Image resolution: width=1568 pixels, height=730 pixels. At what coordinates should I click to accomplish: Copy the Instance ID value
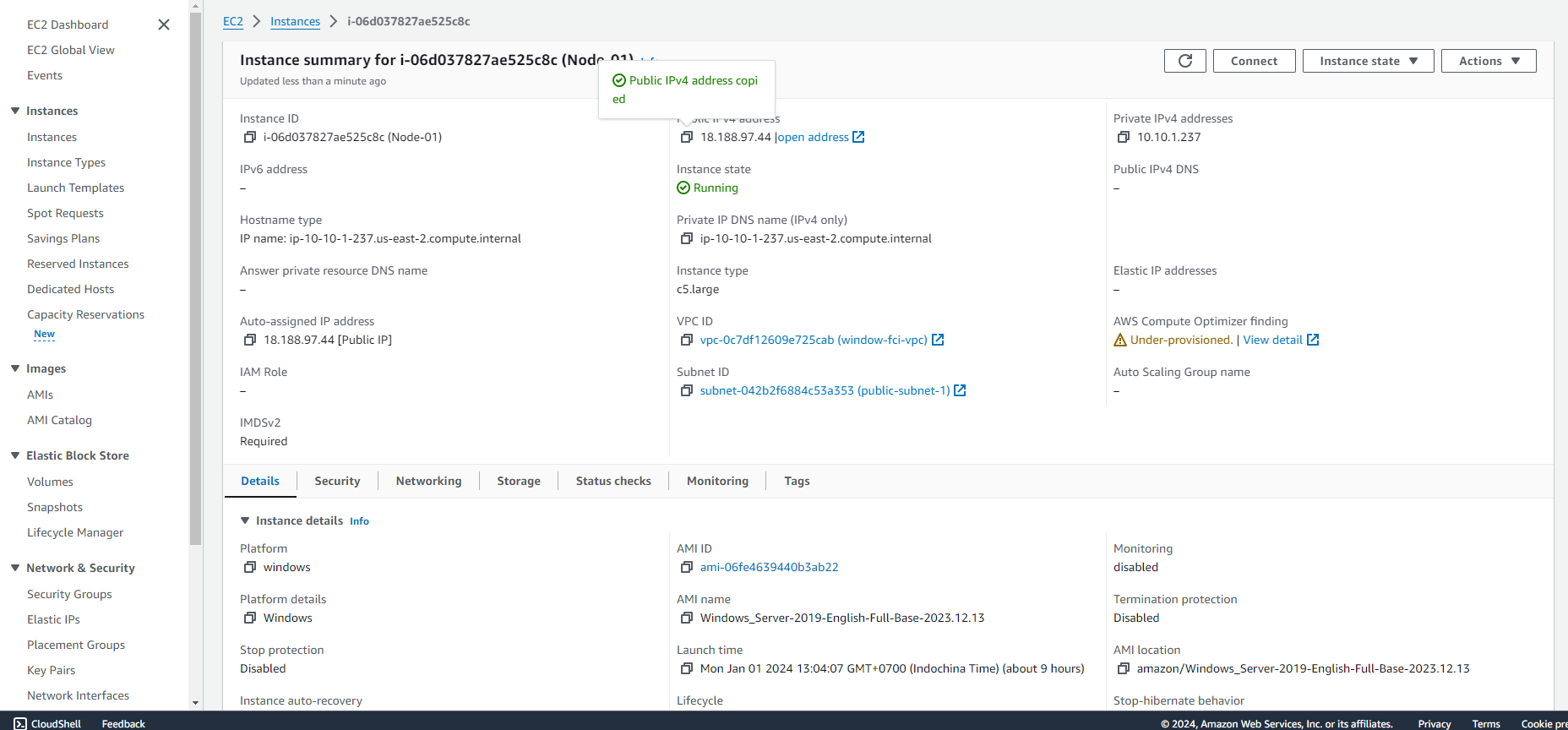(x=250, y=137)
